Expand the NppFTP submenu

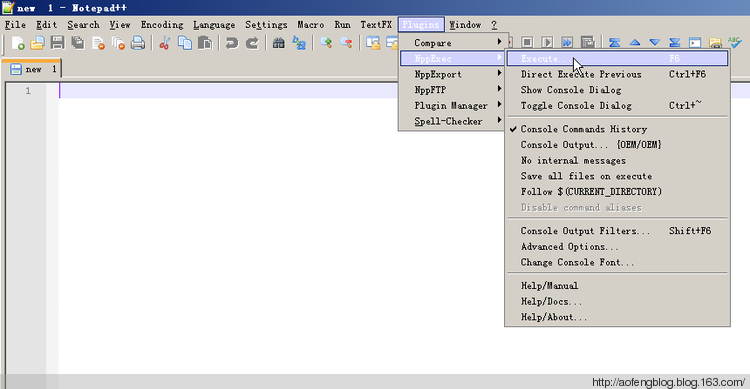tap(452, 90)
